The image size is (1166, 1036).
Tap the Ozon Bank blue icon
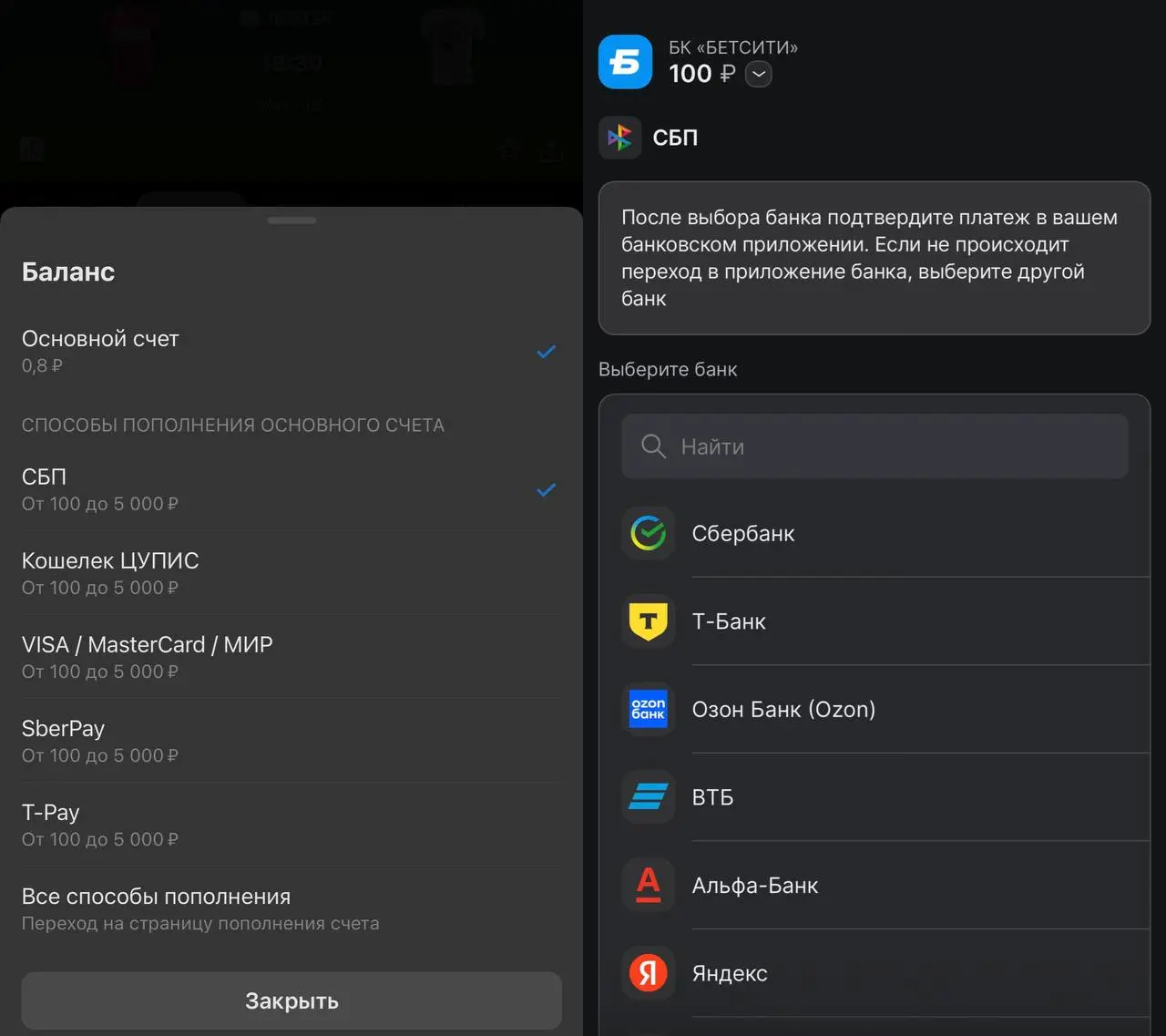click(649, 709)
